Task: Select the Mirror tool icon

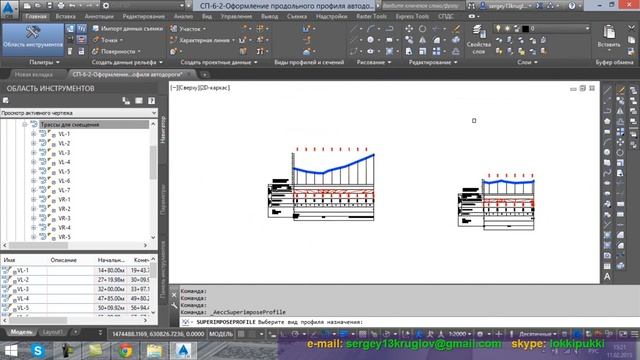Action: [x=422, y=40]
